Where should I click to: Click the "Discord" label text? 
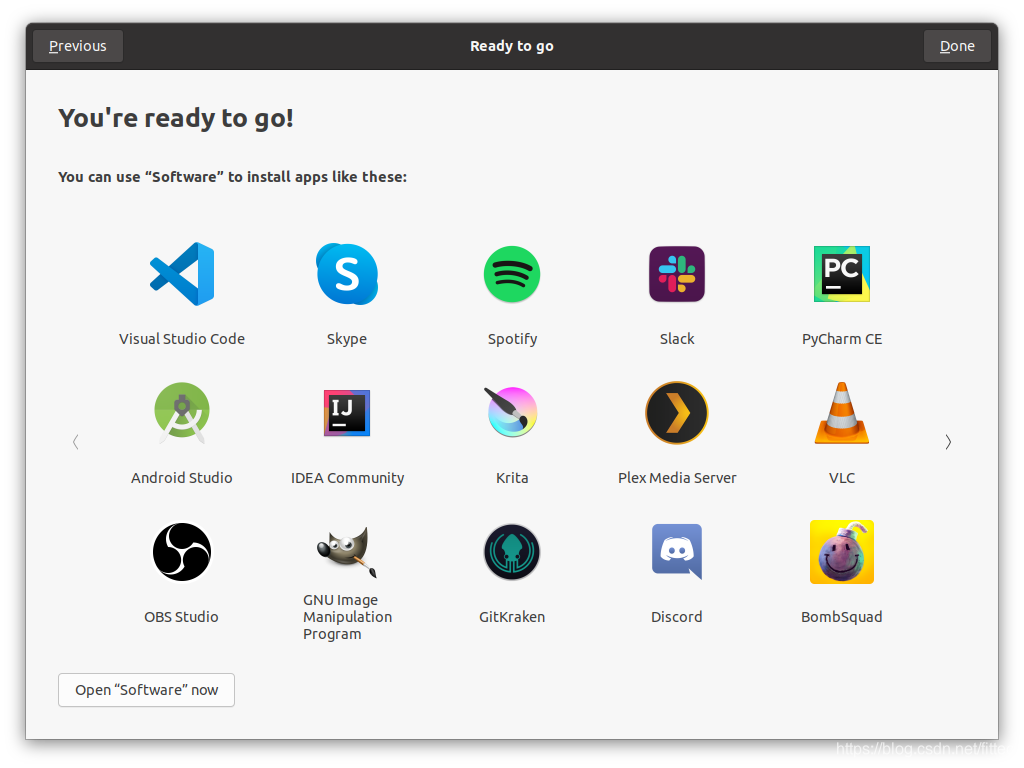coord(677,617)
